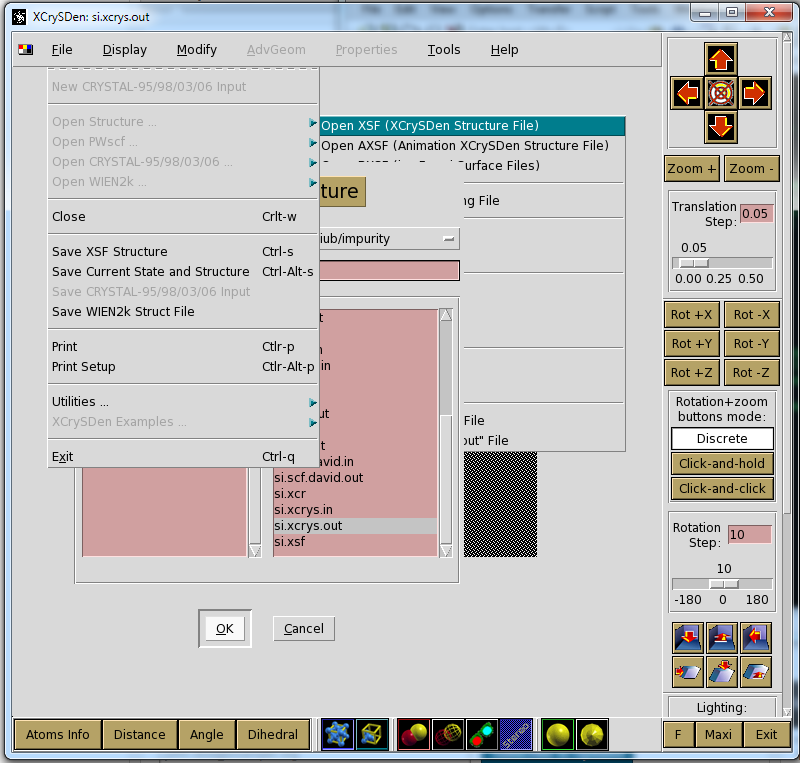Click the center/reset target icon
Screen dimensions: 800x763
(720, 93)
